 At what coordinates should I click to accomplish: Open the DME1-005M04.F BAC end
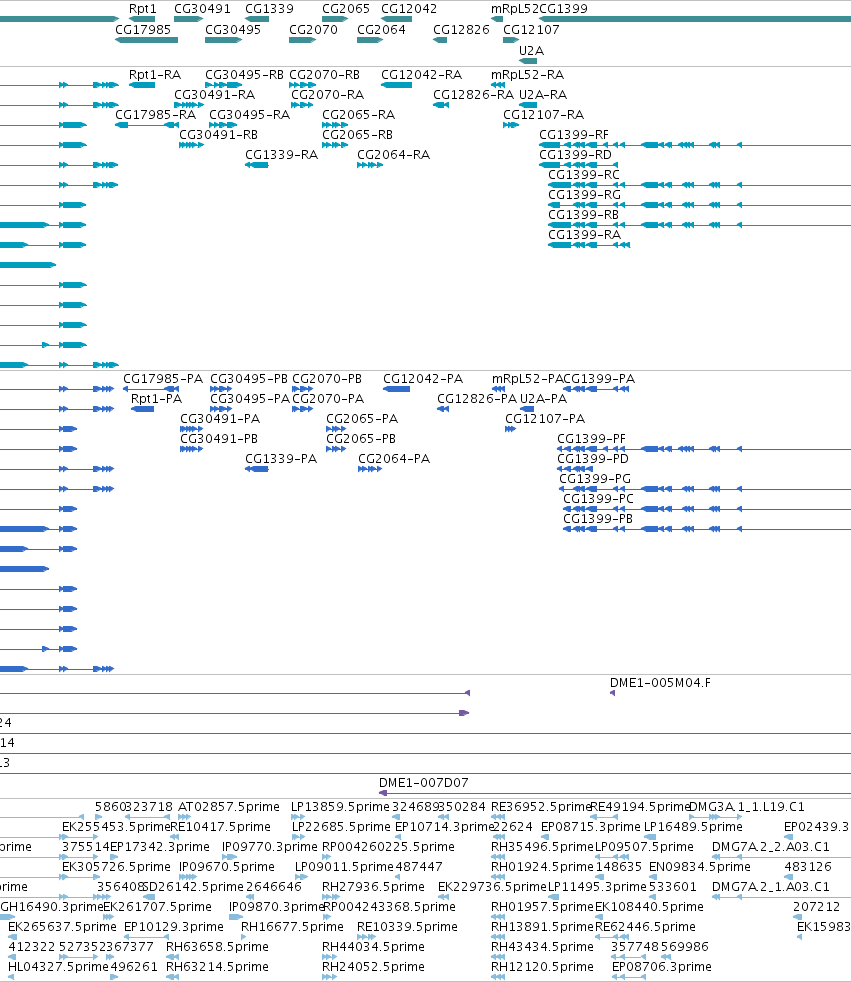(612, 693)
